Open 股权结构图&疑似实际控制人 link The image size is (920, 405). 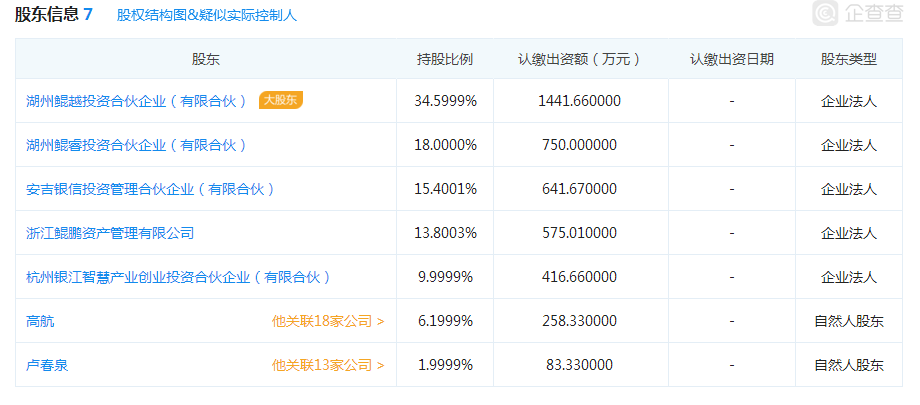206,16
